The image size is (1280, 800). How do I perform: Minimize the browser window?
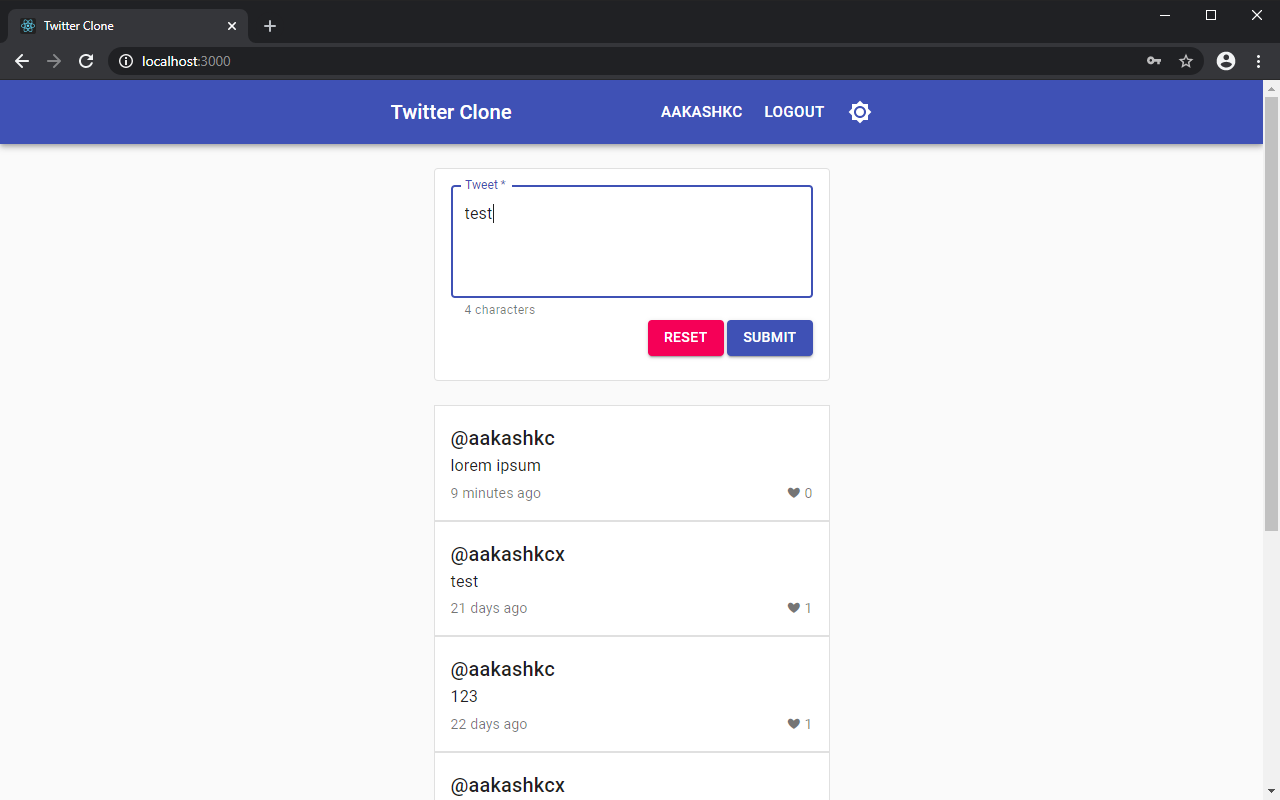pyautogui.click(x=1165, y=15)
